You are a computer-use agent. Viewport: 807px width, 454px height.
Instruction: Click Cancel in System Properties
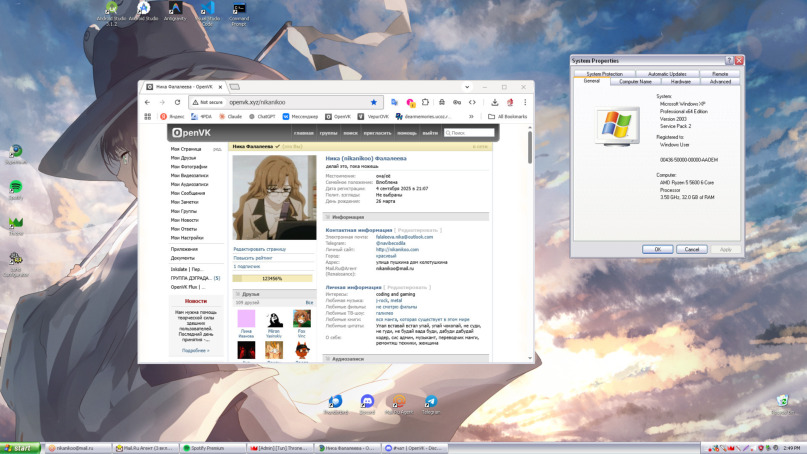(x=691, y=249)
